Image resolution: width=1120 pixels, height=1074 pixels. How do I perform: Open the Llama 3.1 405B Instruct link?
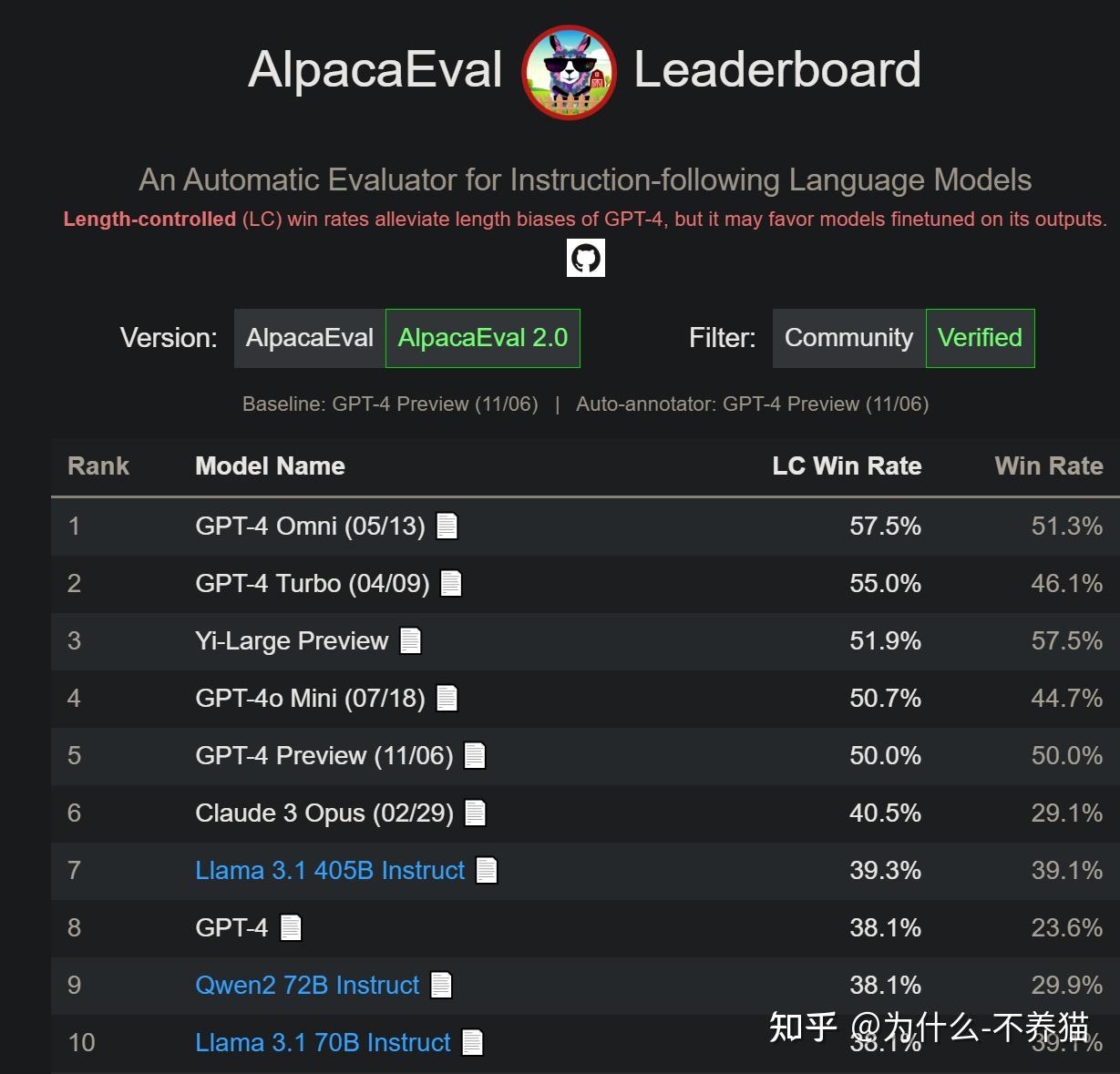(x=330, y=870)
